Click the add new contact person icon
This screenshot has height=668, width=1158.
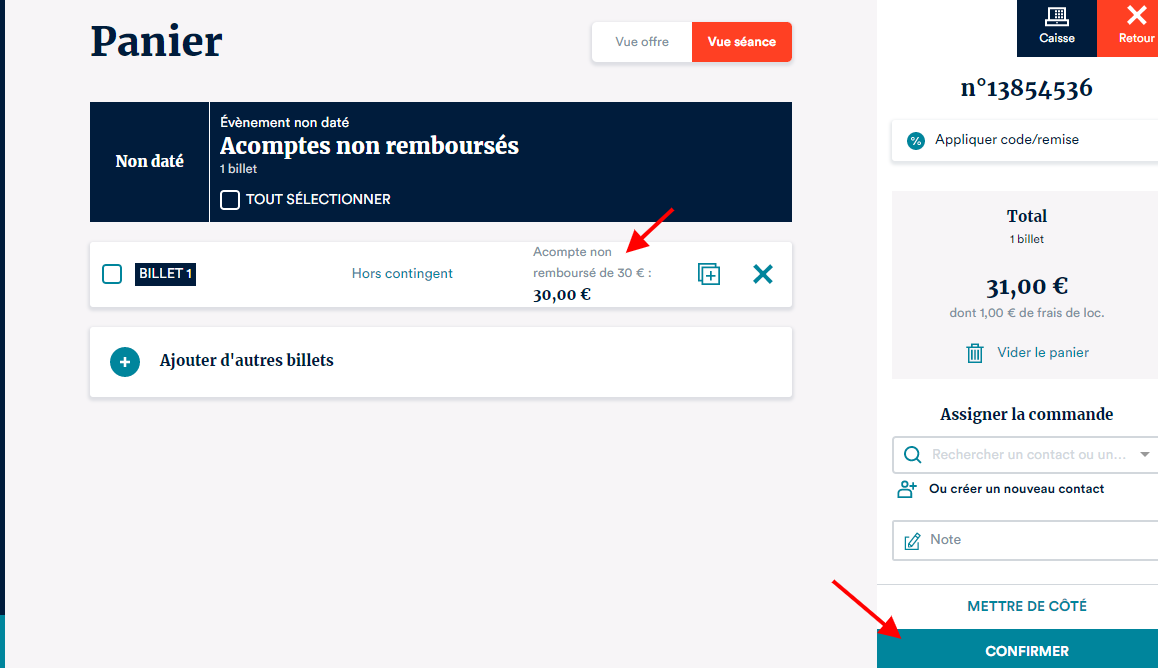point(907,489)
